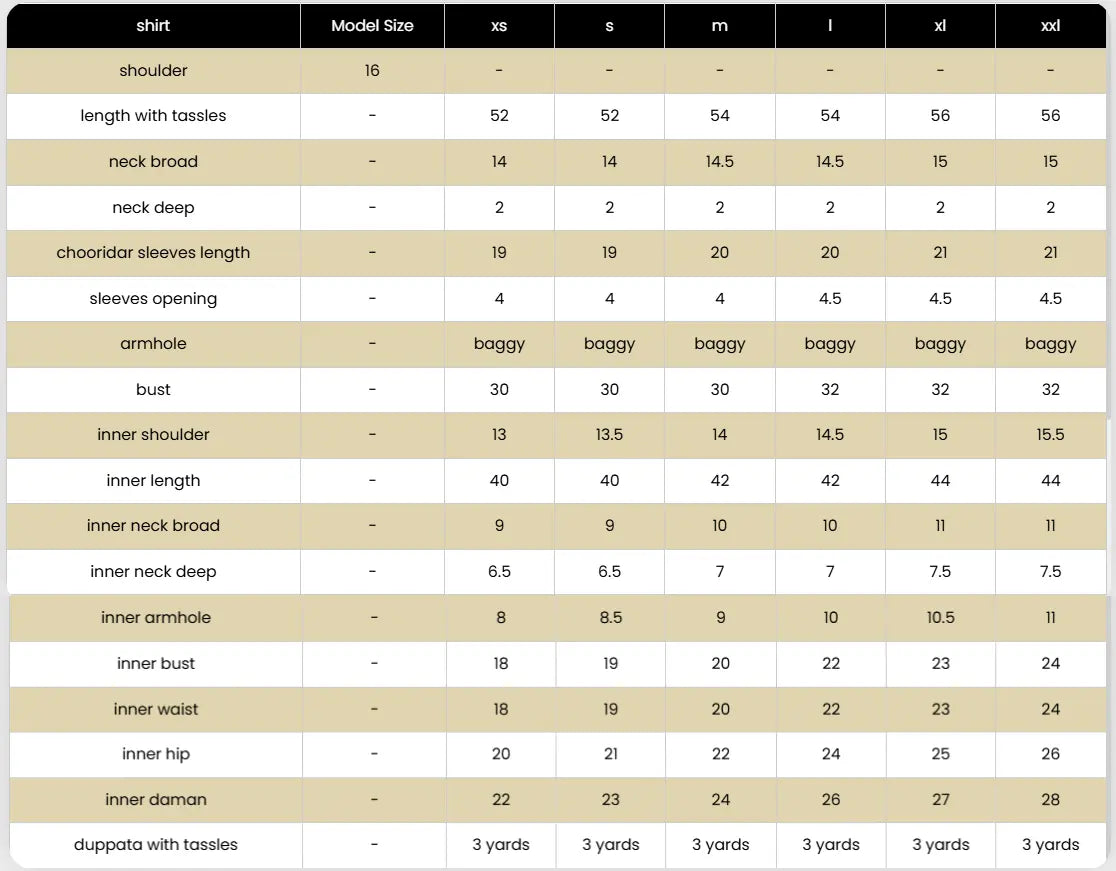Select the 'xxl' size column header

tap(1050, 26)
